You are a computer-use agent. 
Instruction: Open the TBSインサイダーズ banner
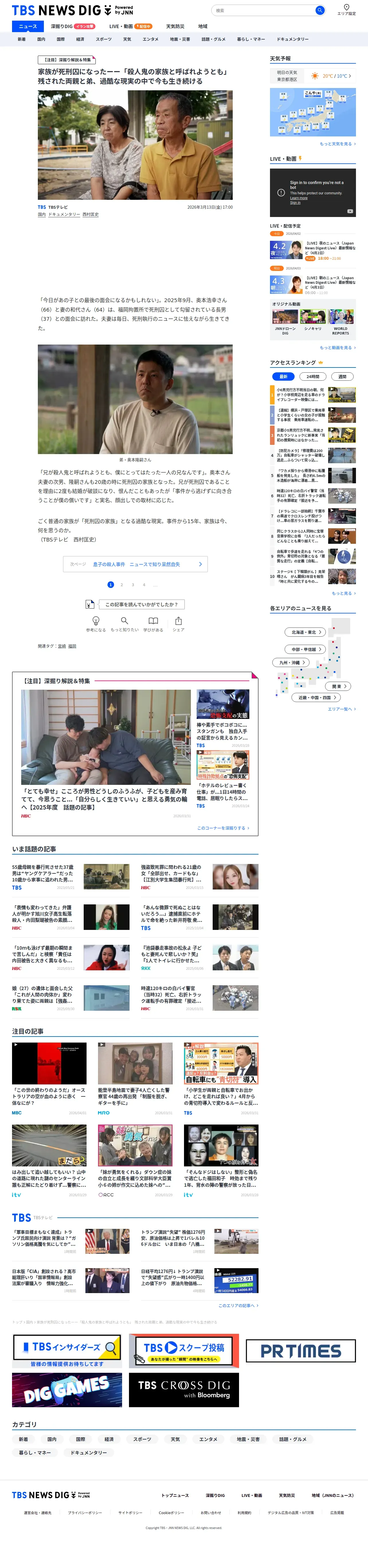[67, 1351]
